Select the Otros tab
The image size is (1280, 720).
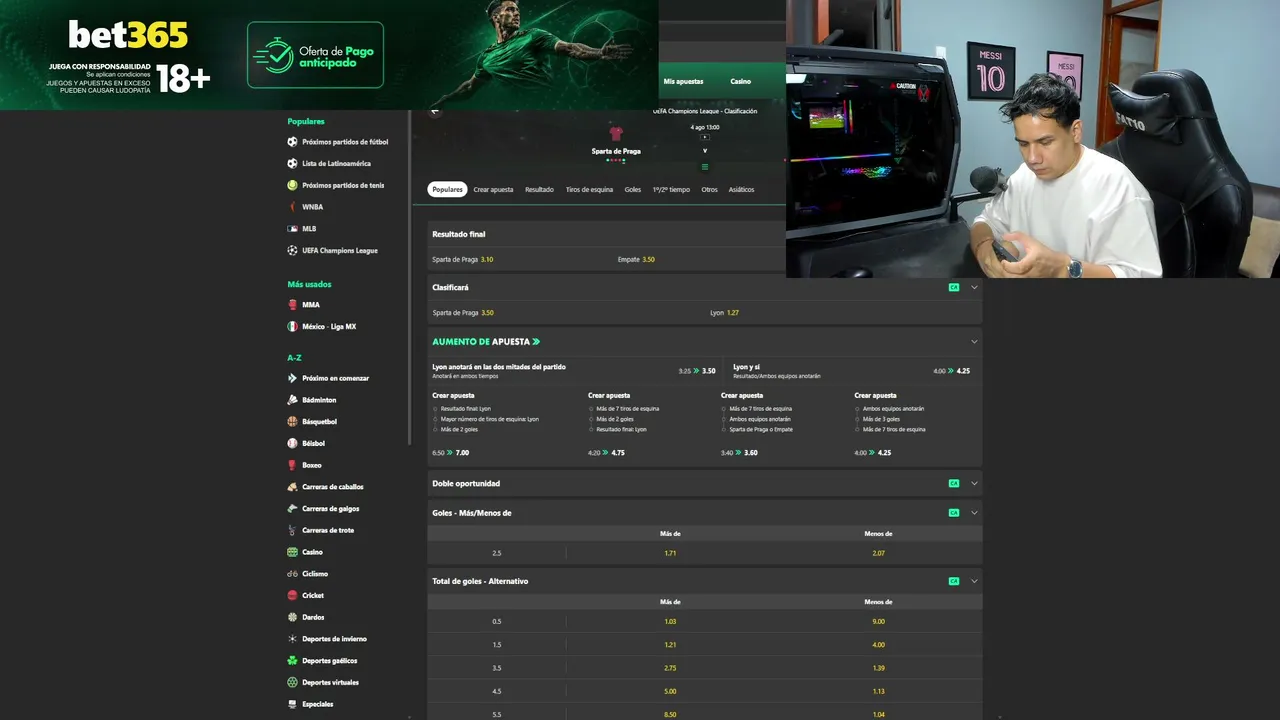[x=709, y=189]
